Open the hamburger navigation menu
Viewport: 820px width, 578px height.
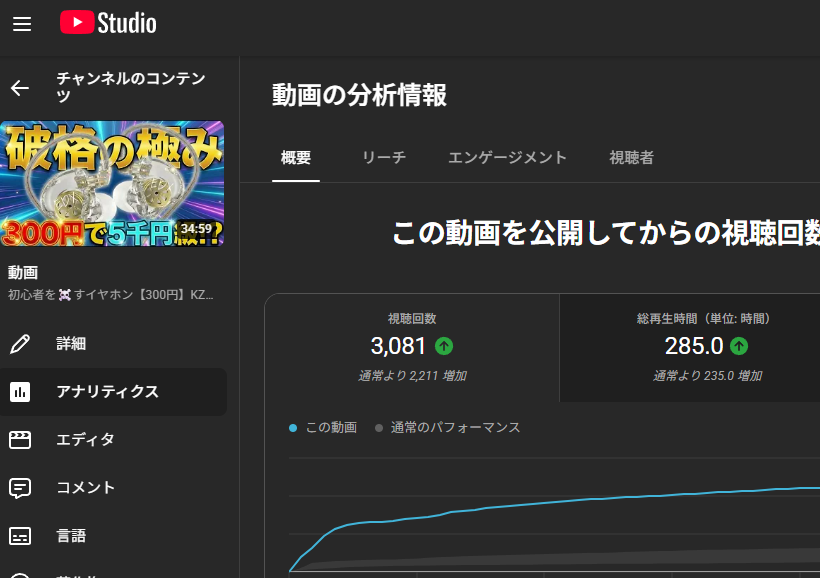point(22,24)
